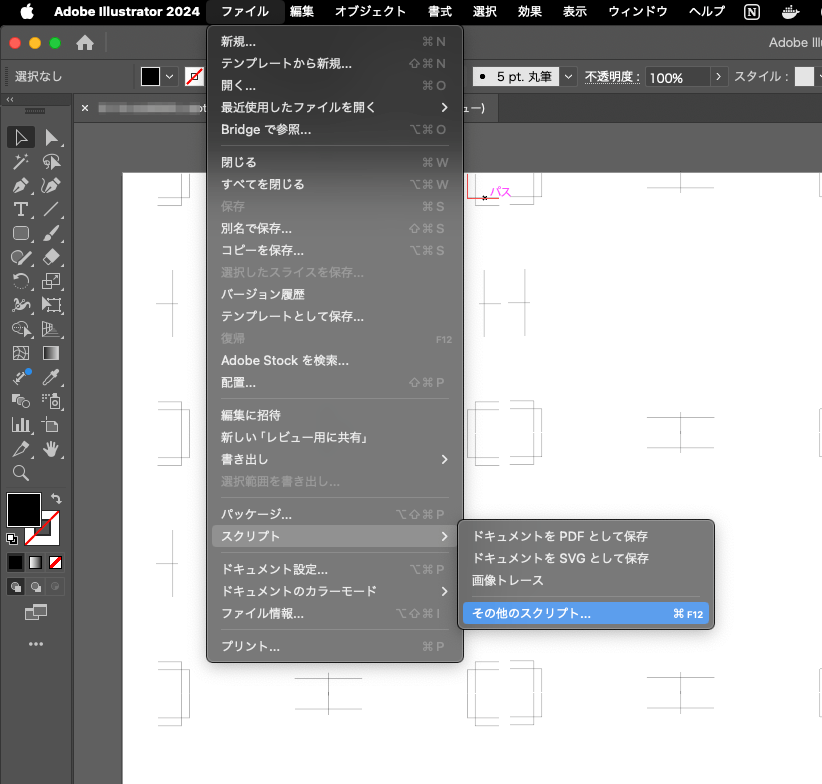Select the Rotate tool

click(x=21, y=281)
